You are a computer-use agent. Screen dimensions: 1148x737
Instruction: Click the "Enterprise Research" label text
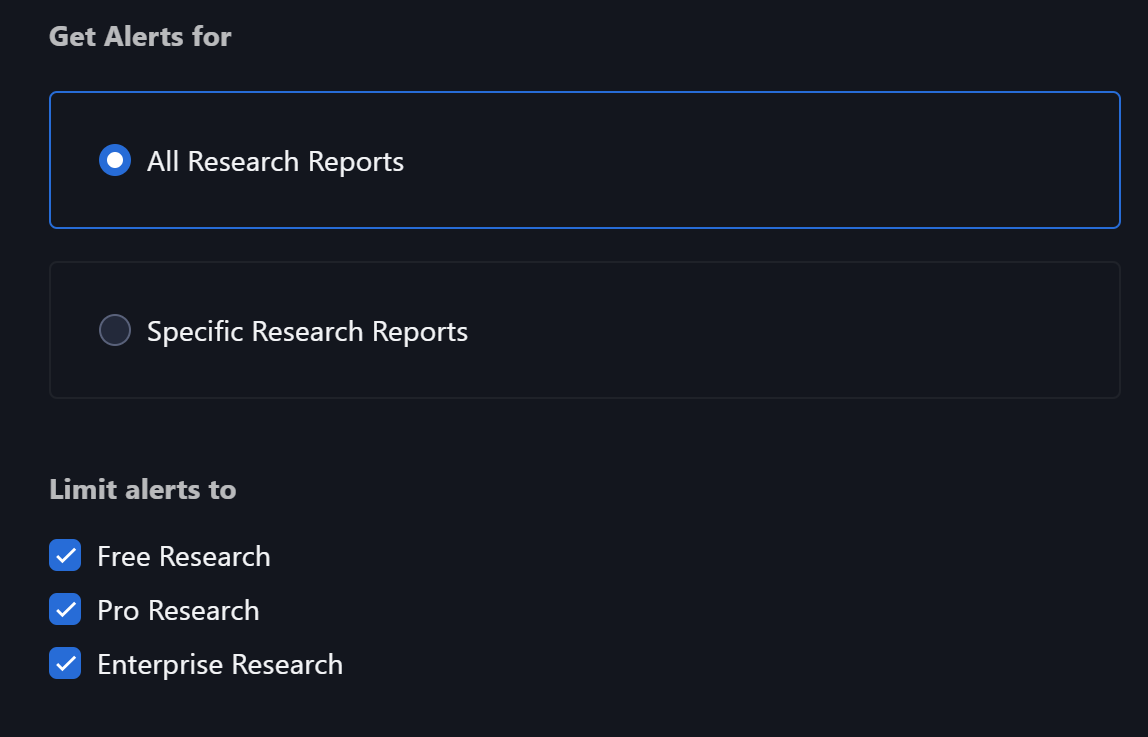[220, 665]
